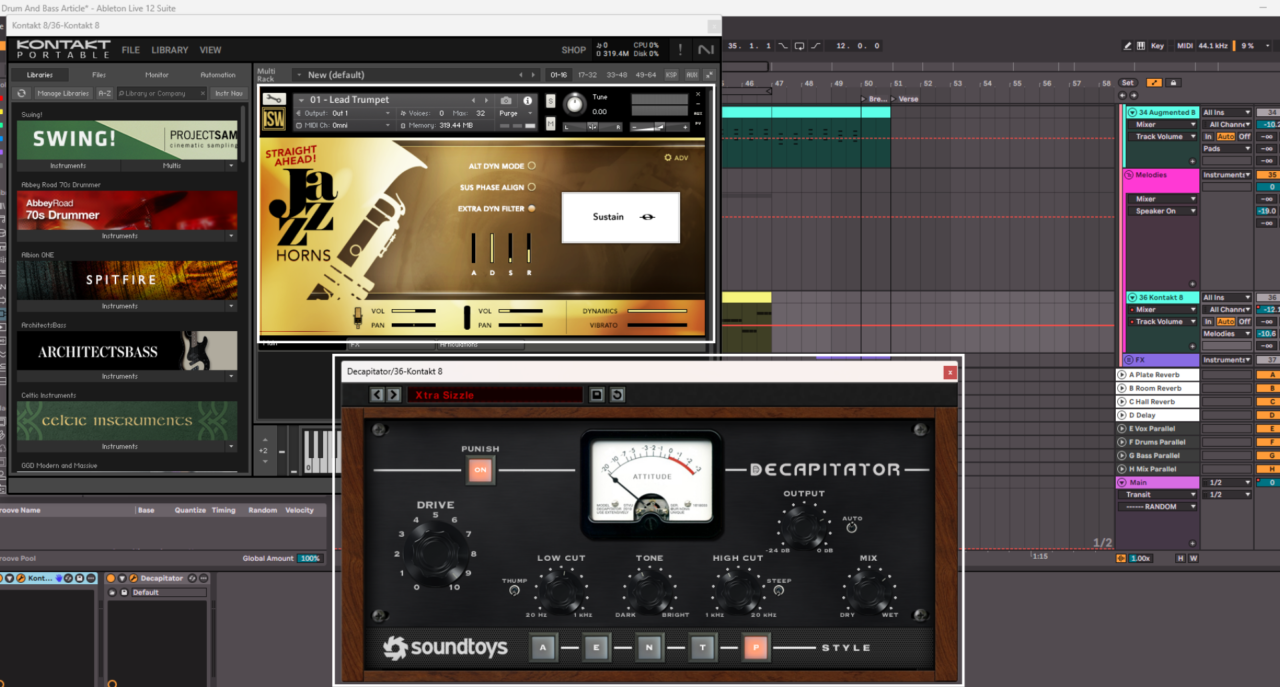The height and width of the screenshot is (687, 1280).
Task: Click the loop switch icon in Ableton transport
Action: (799, 46)
